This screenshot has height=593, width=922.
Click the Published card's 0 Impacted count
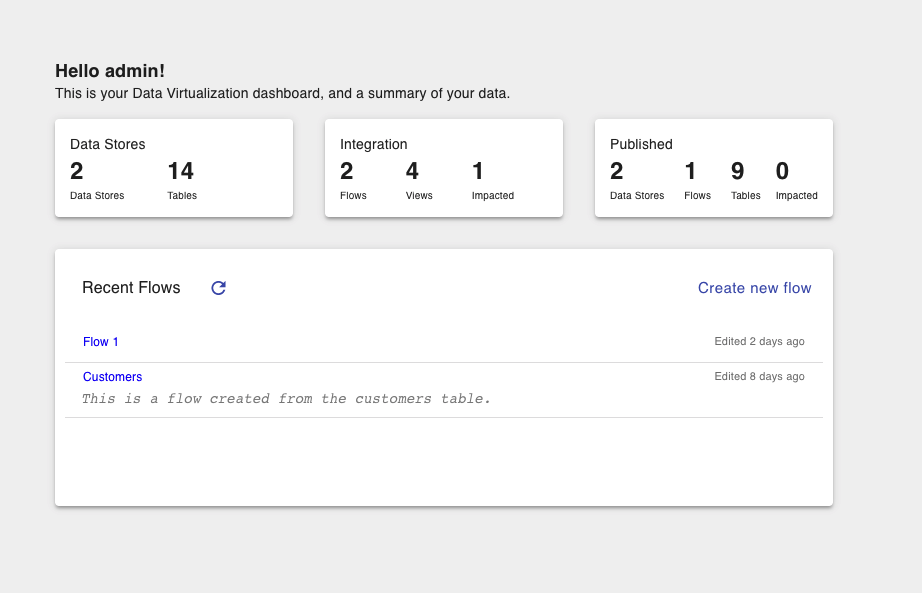coord(782,172)
